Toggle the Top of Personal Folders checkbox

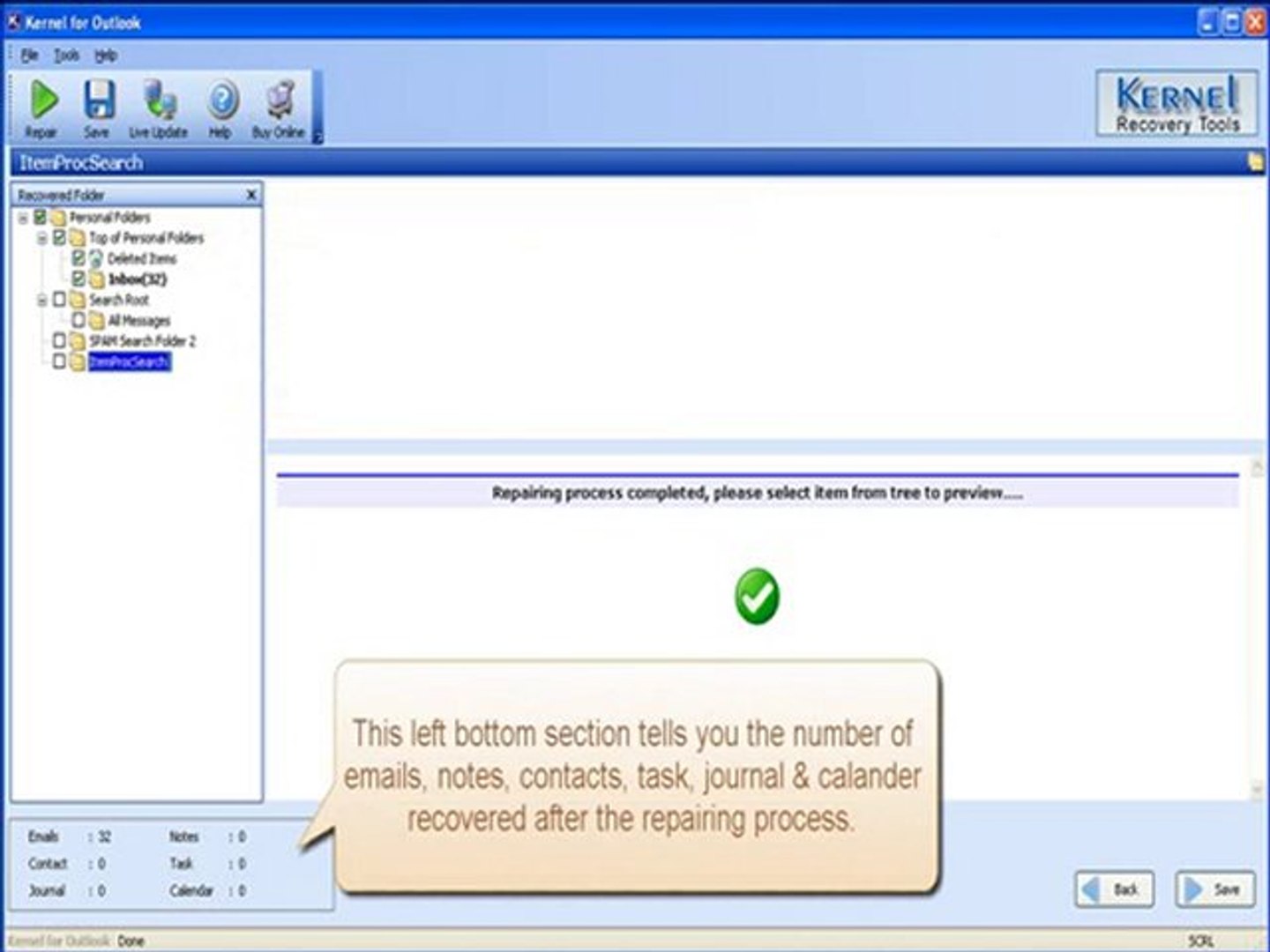point(59,237)
